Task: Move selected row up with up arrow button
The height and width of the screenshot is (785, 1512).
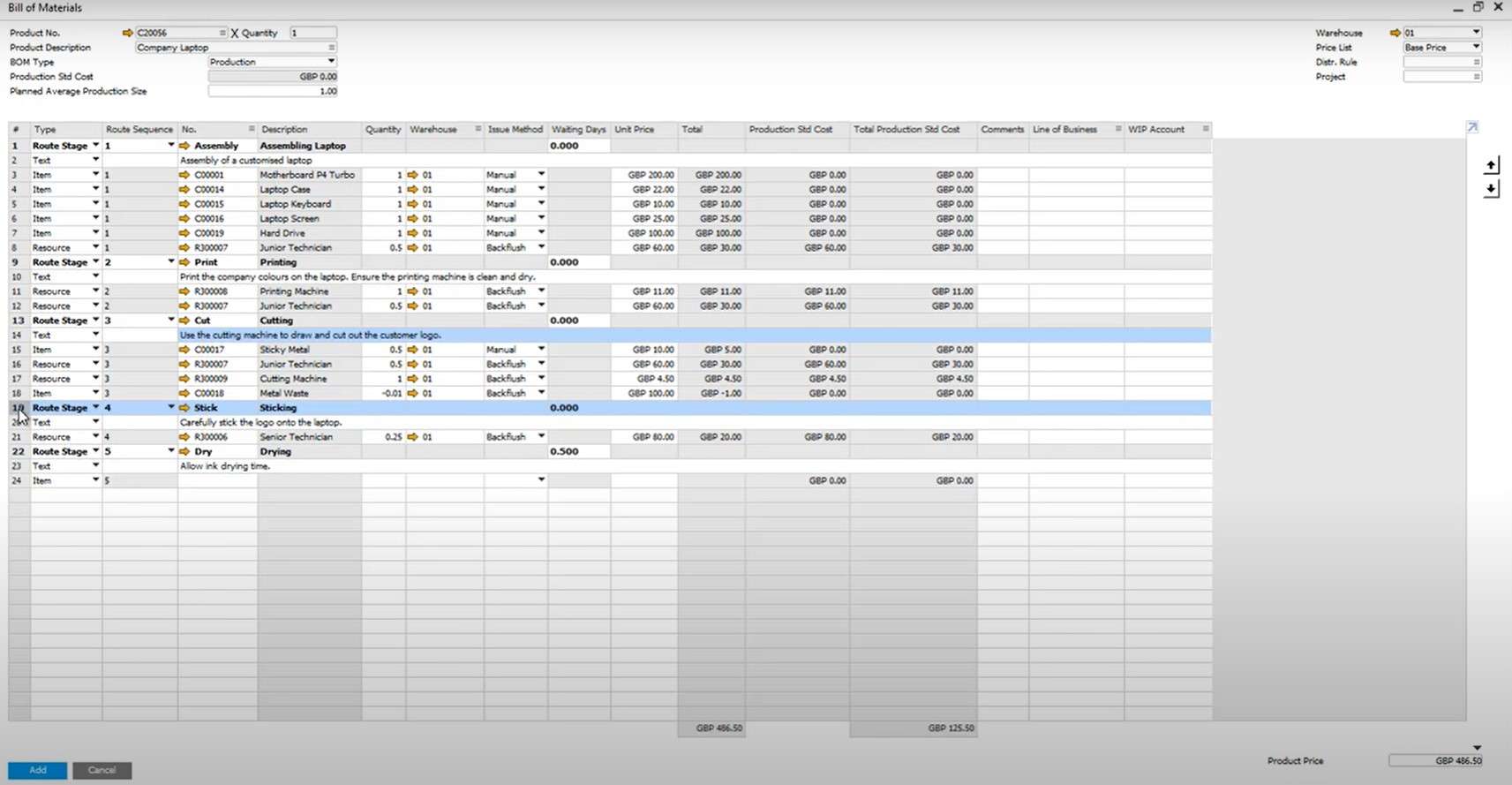Action: pos(1491,165)
